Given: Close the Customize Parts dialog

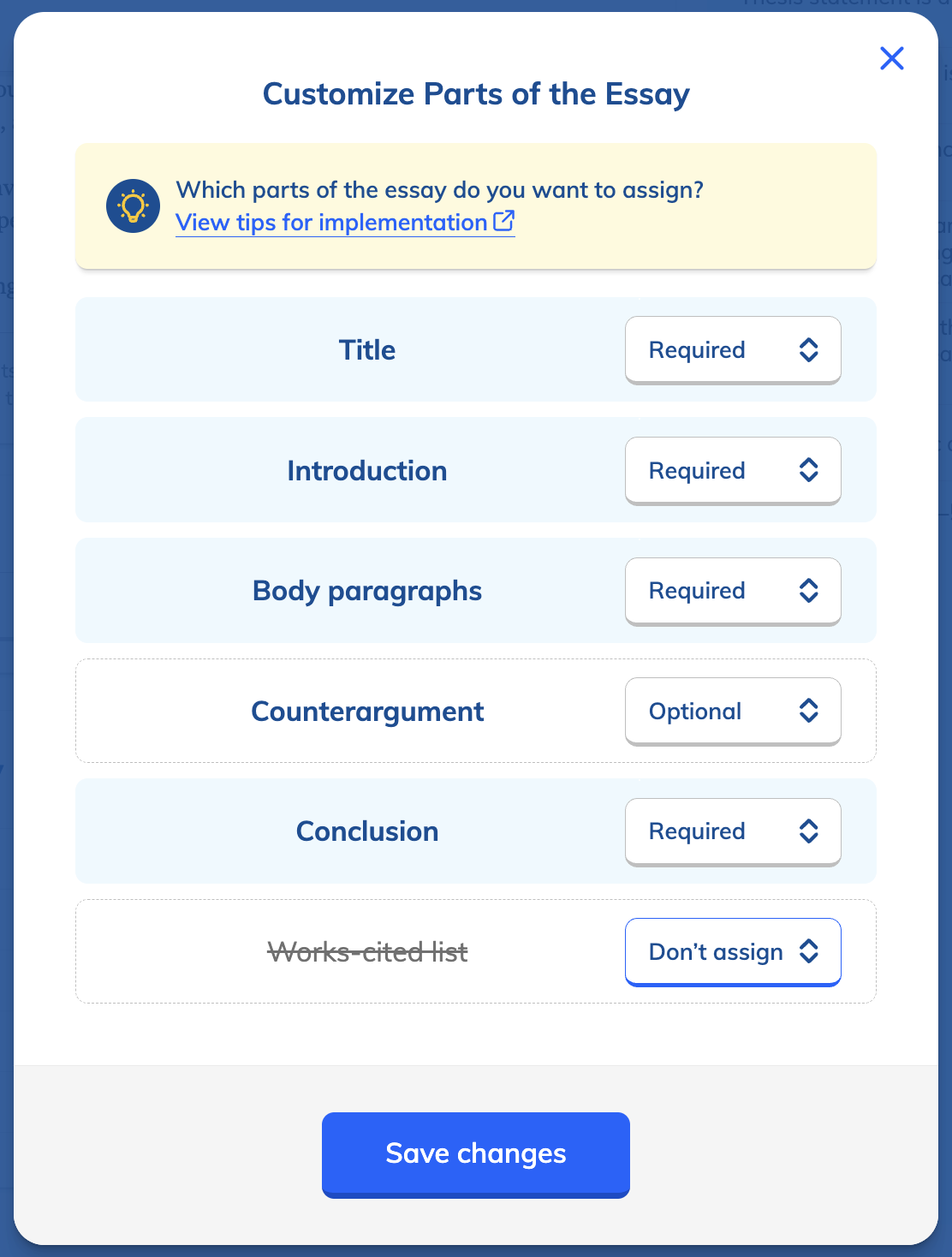Looking at the screenshot, I should tap(891, 58).
